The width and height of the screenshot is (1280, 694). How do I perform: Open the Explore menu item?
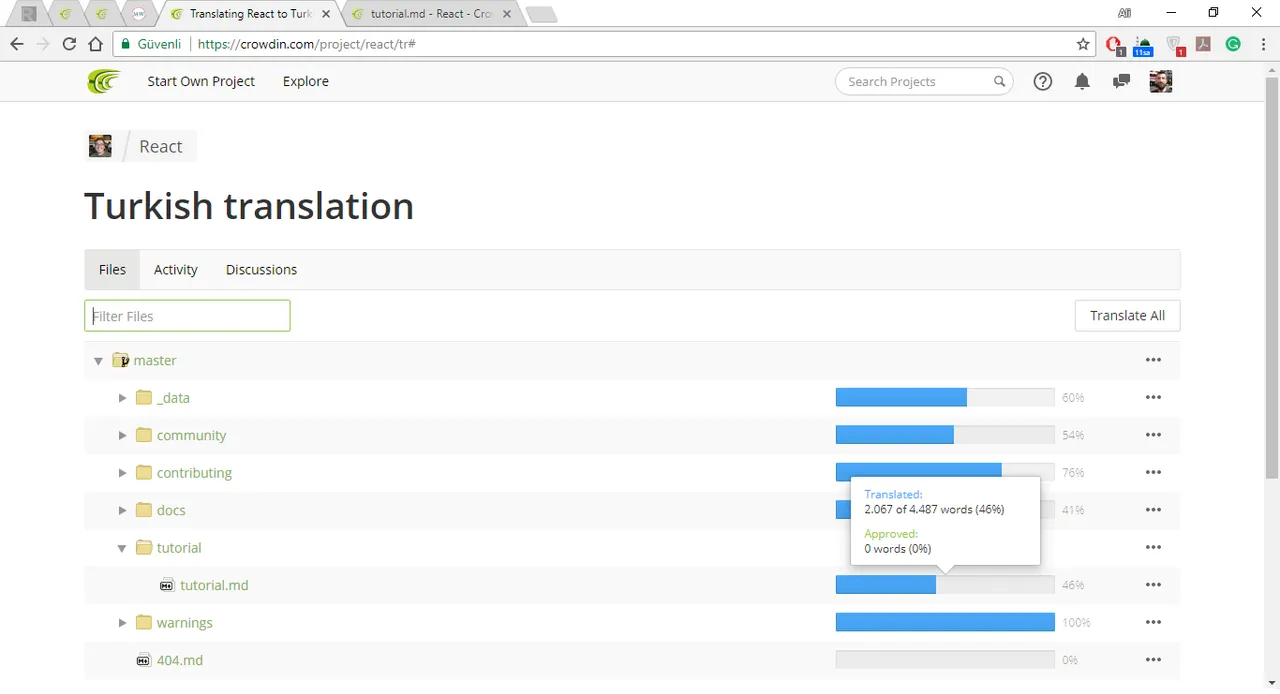(306, 82)
